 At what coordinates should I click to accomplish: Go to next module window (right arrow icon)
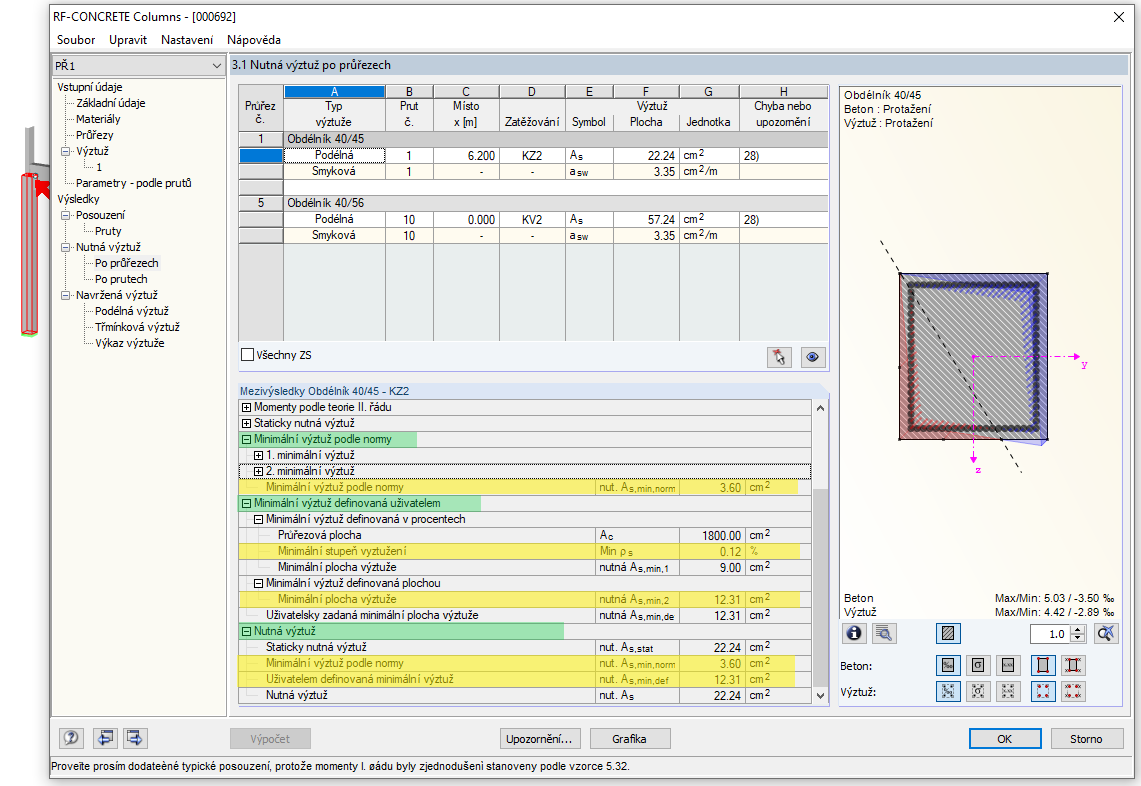135,738
